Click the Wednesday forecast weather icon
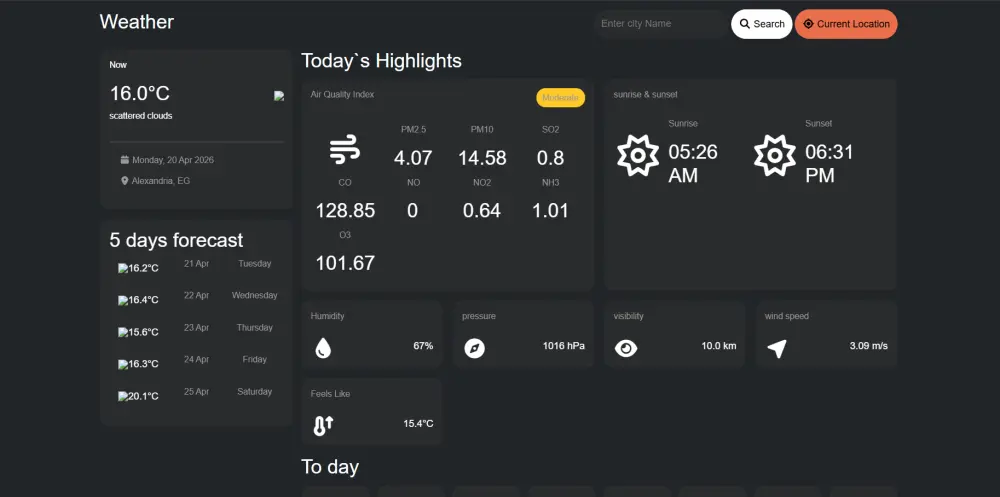The height and width of the screenshot is (497, 1000). 123,300
